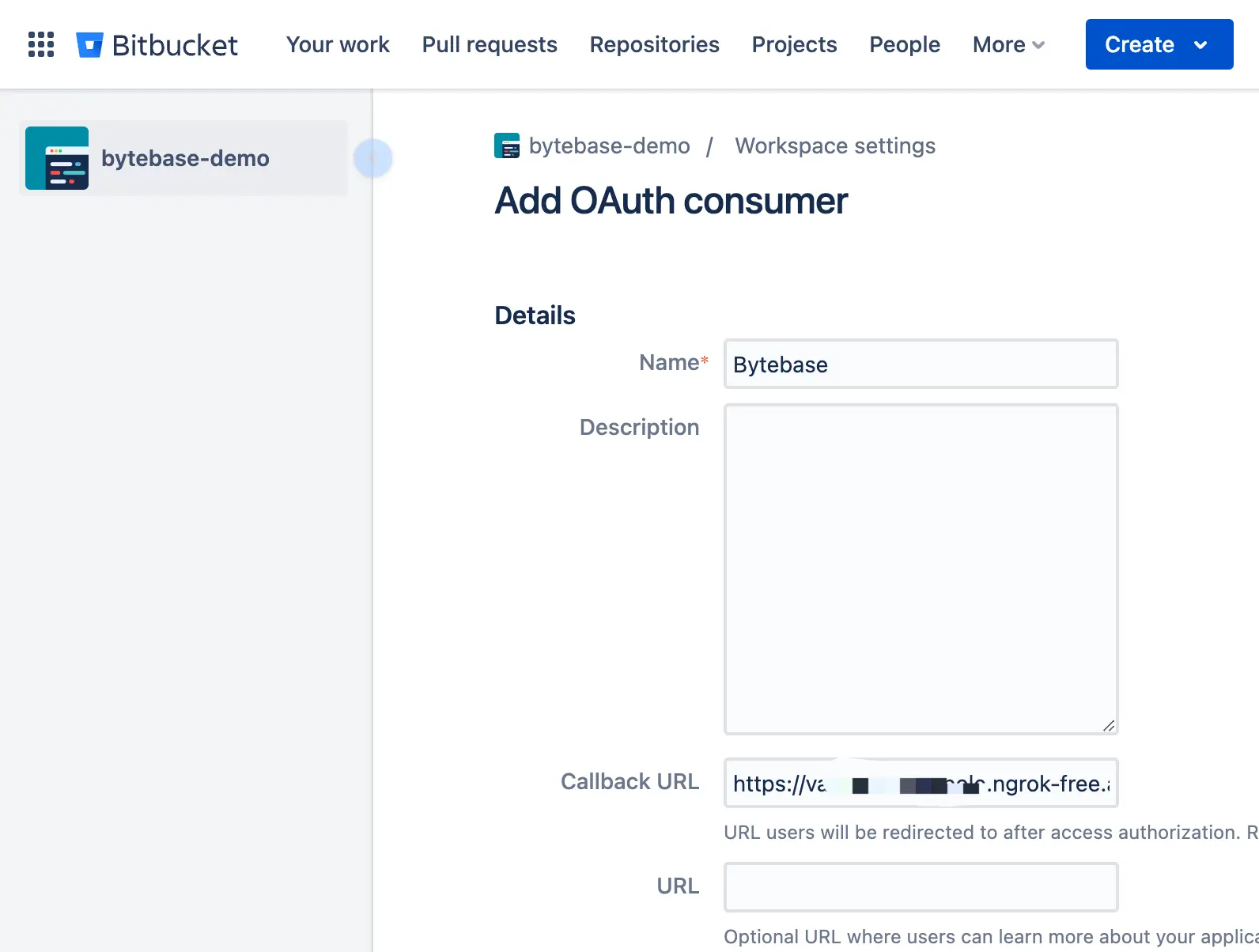This screenshot has width=1259, height=952.
Task: Open People in top navigation
Action: [905, 44]
